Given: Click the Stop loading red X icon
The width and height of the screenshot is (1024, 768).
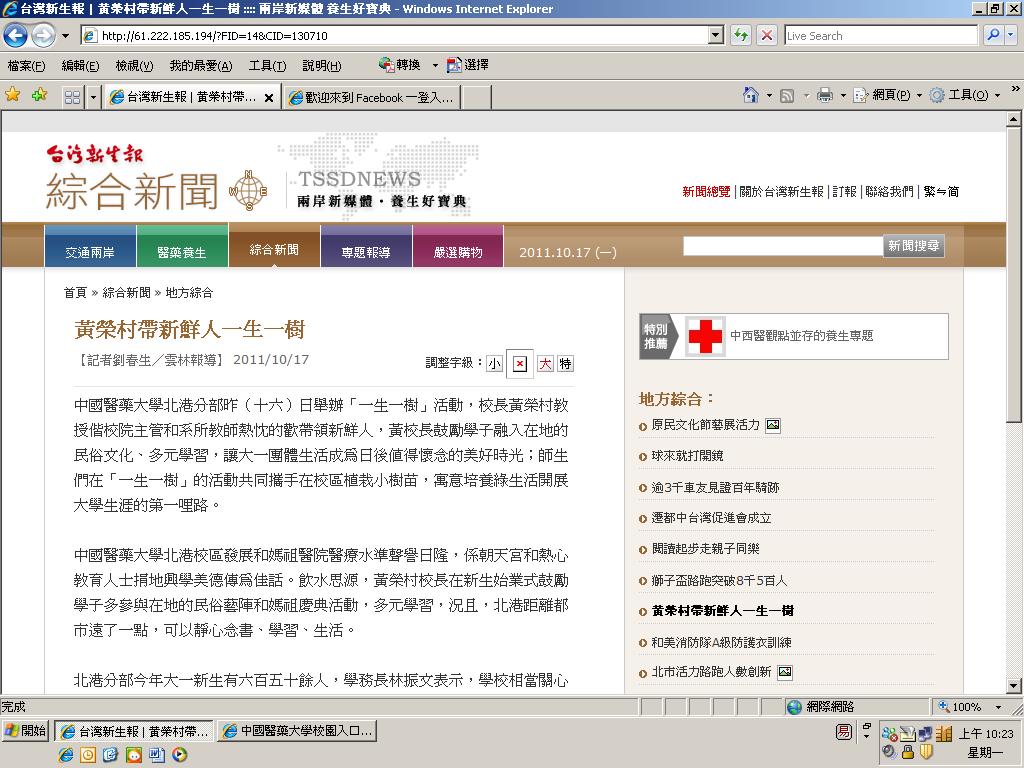Looking at the screenshot, I should (767, 35).
